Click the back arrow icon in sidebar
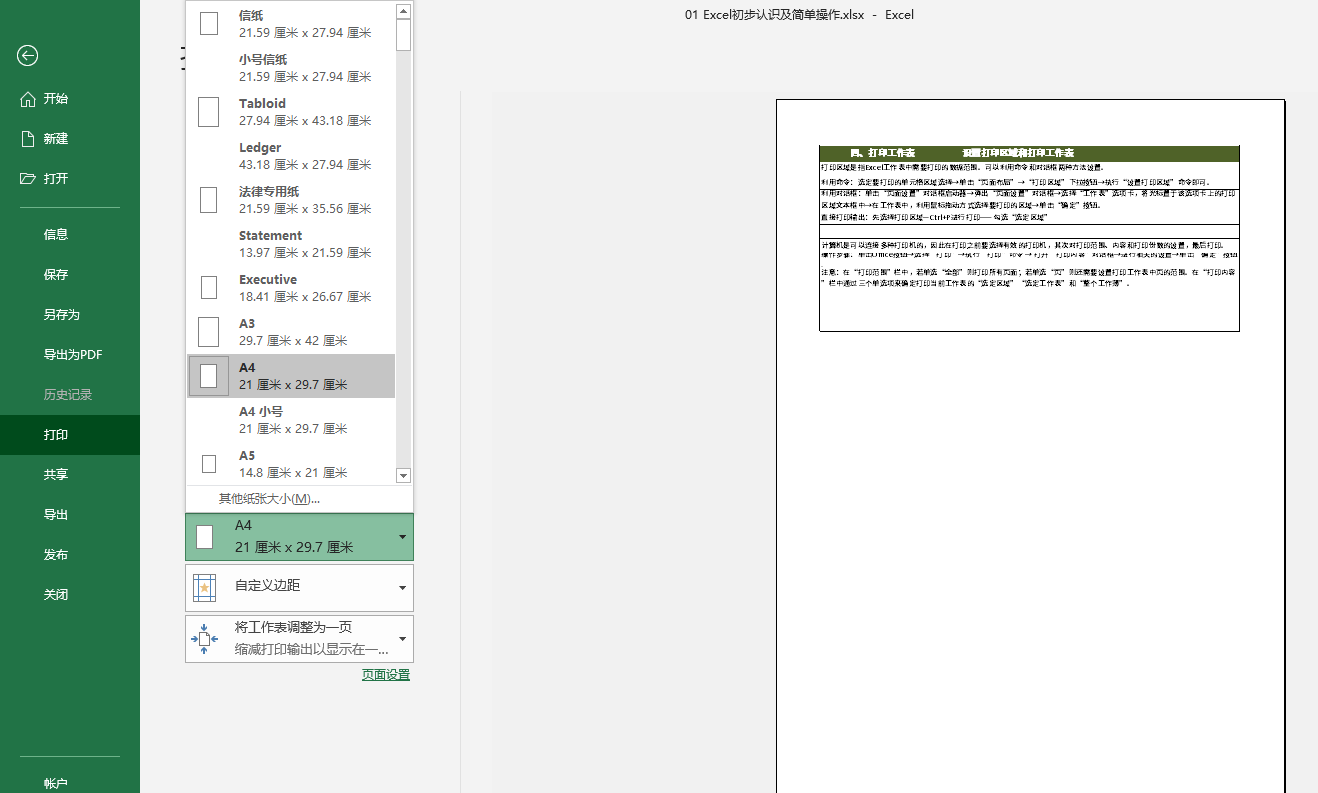 (27, 56)
